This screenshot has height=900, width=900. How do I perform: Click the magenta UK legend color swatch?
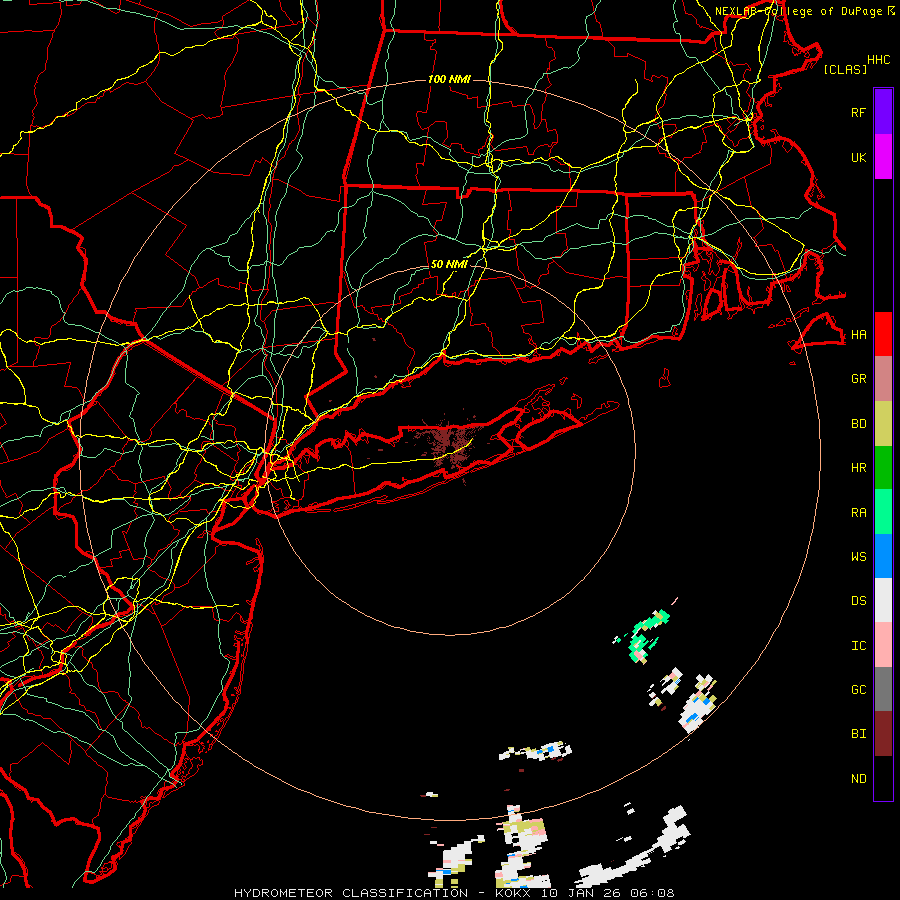tap(883, 157)
